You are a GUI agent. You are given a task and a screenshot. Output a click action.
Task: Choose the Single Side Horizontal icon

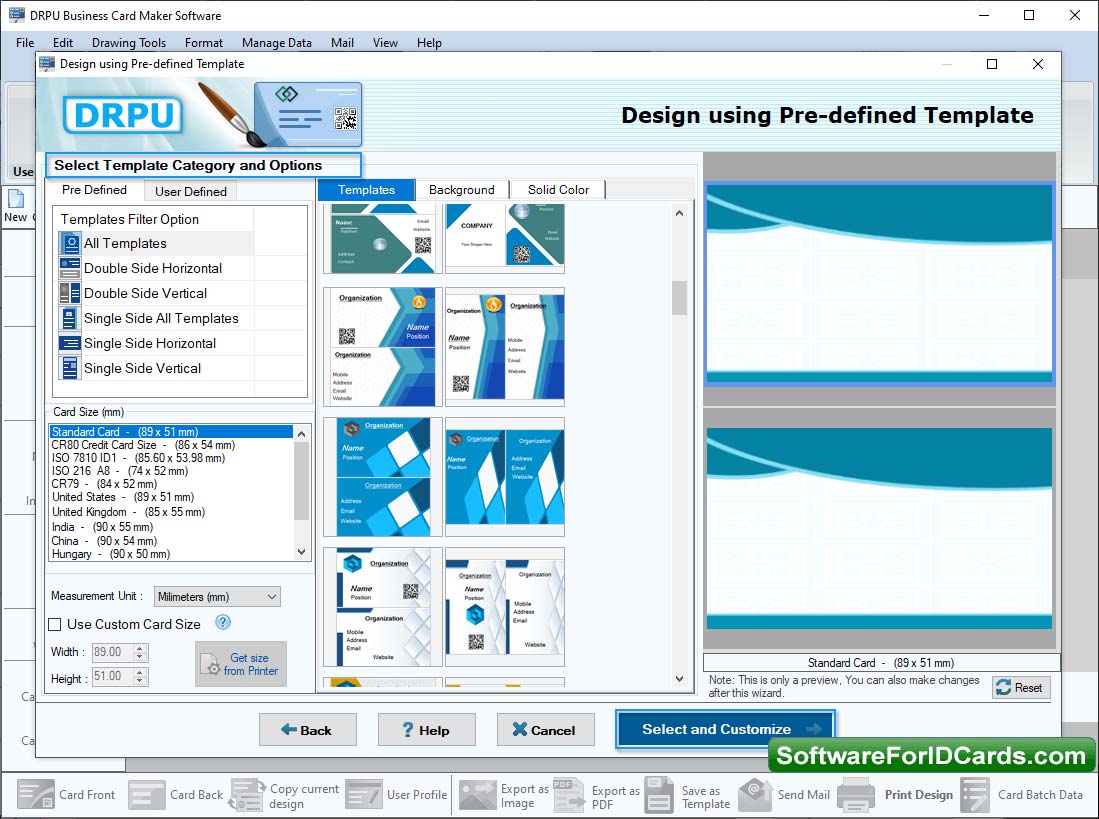tap(69, 343)
